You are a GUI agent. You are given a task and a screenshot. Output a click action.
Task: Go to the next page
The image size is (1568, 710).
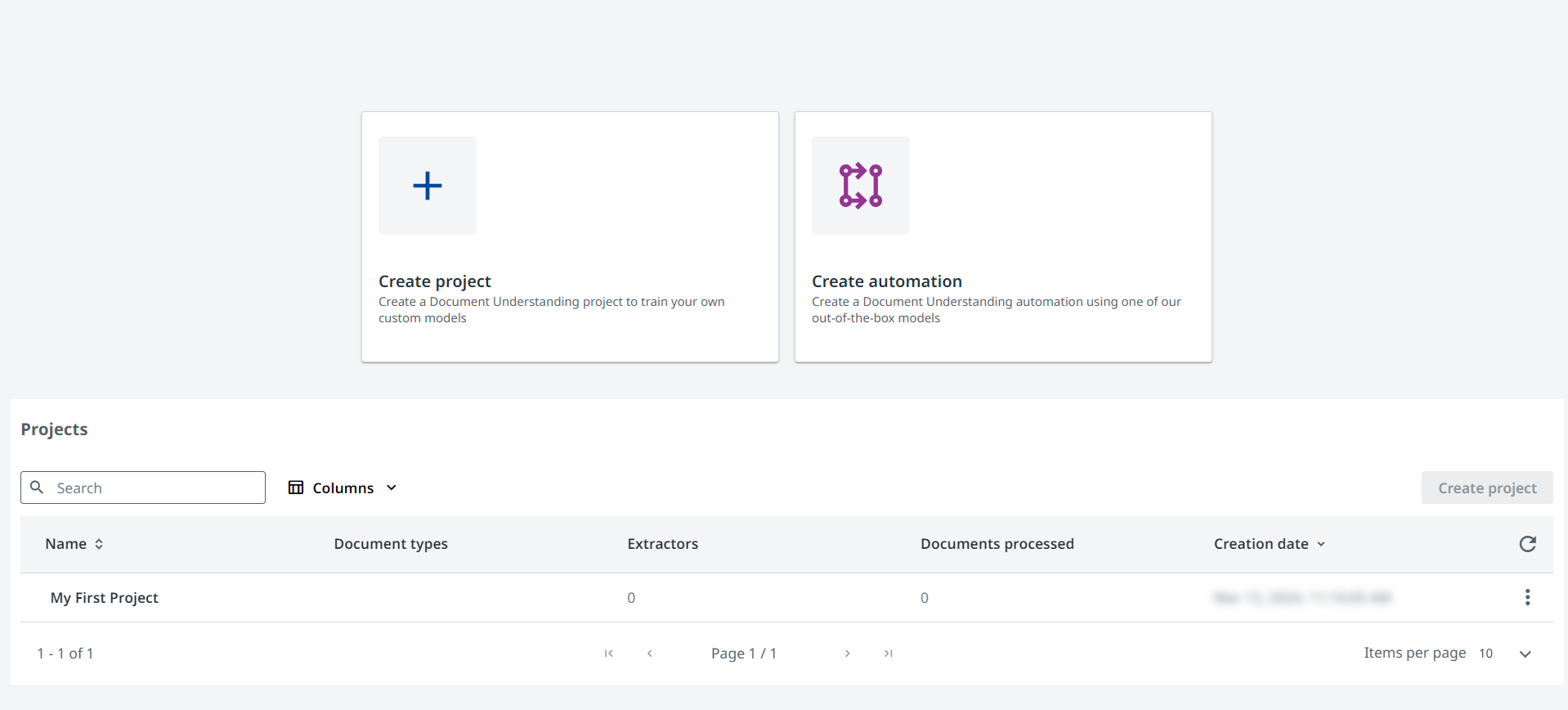click(847, 654)
